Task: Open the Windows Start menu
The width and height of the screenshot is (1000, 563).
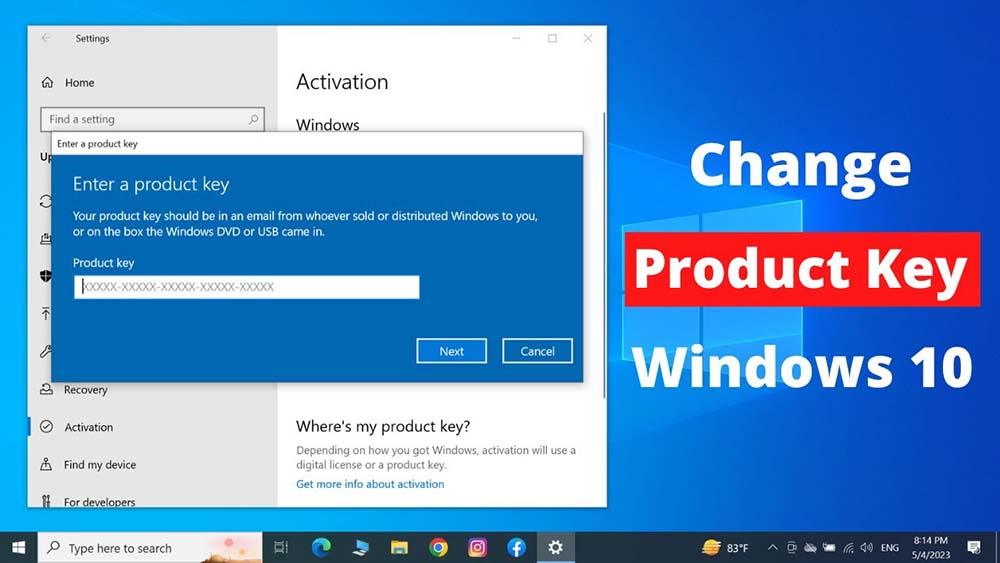Action: 18,547
